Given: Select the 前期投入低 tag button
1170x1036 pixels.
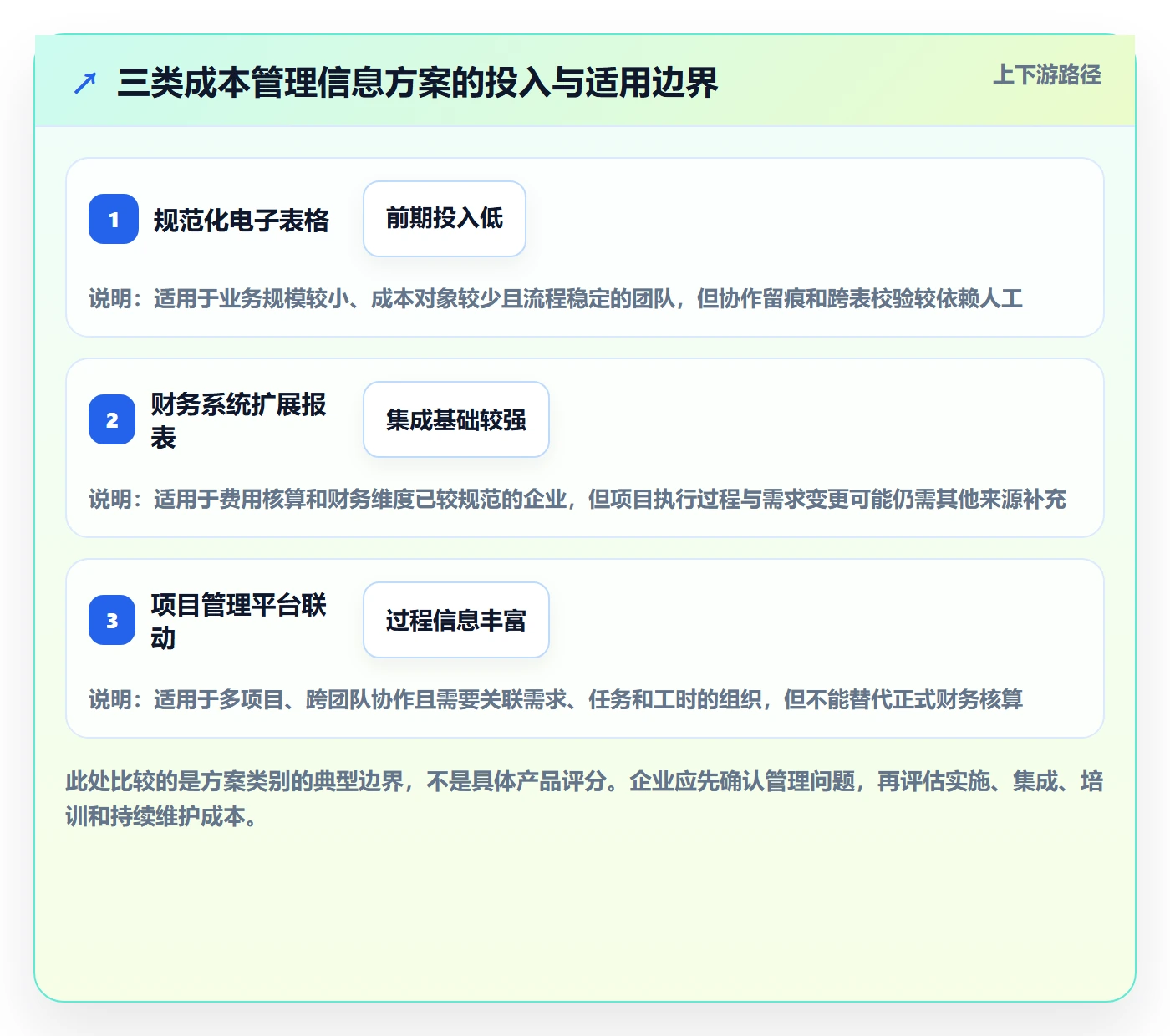Looking at the screenshot, I should click(445, 219).
